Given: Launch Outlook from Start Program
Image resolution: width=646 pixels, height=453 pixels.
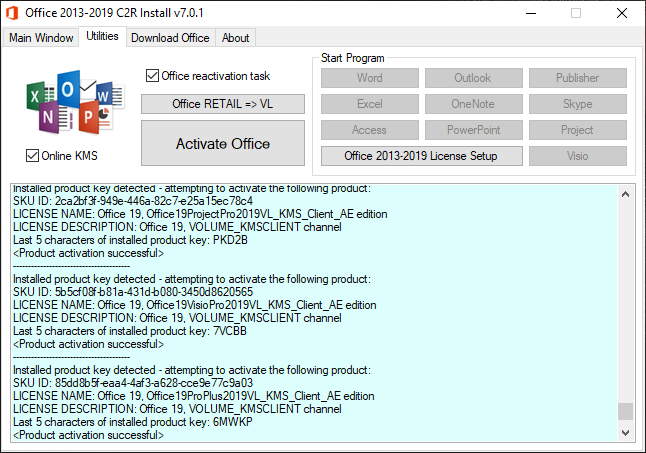Looking at the screenshot, I should tap(473, 78).
